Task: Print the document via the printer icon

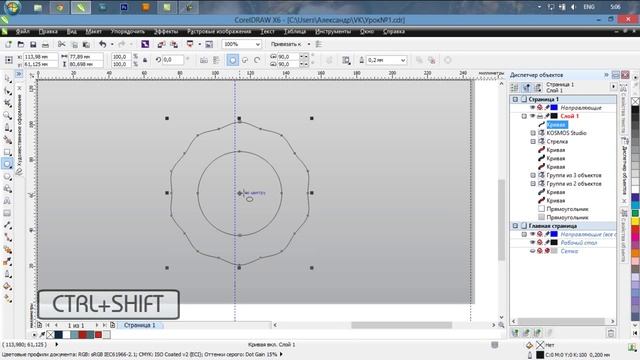Action: 45,44
